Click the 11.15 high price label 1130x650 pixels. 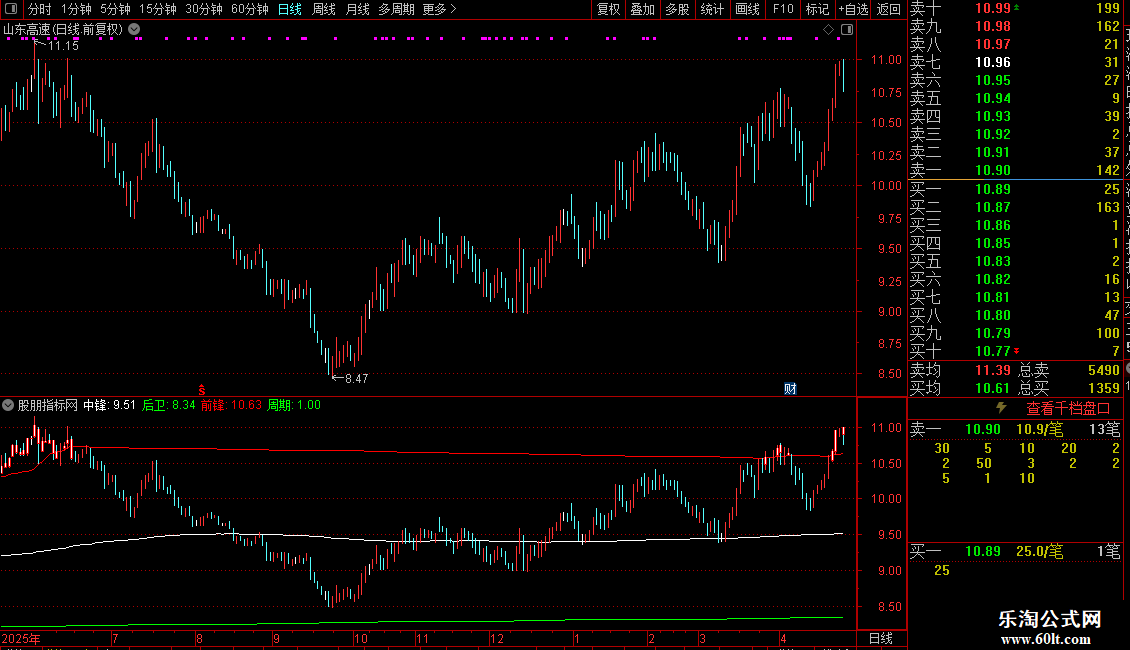pos(63,45)
